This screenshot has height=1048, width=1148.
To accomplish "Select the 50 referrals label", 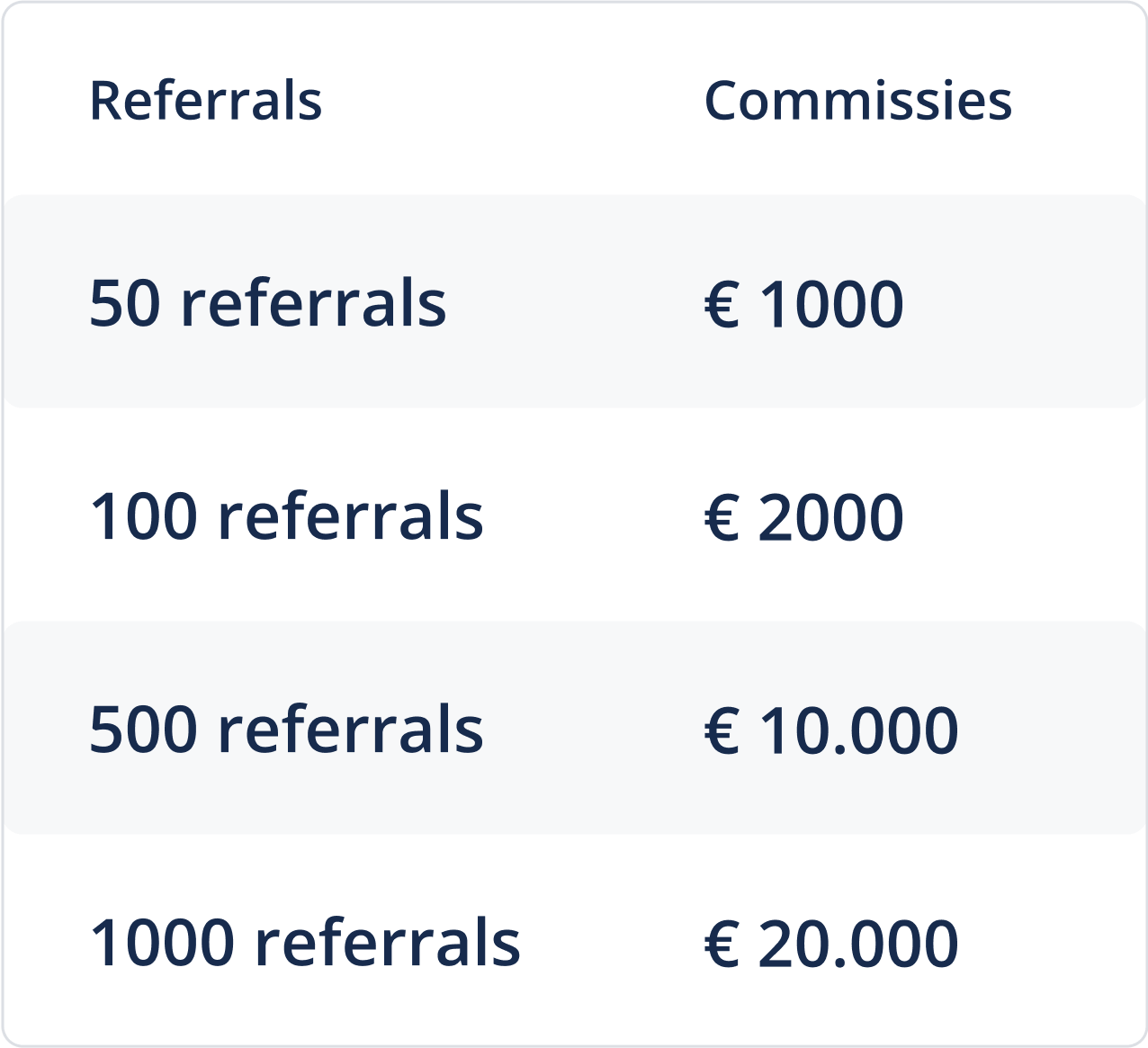I will [x=267, y=303].
